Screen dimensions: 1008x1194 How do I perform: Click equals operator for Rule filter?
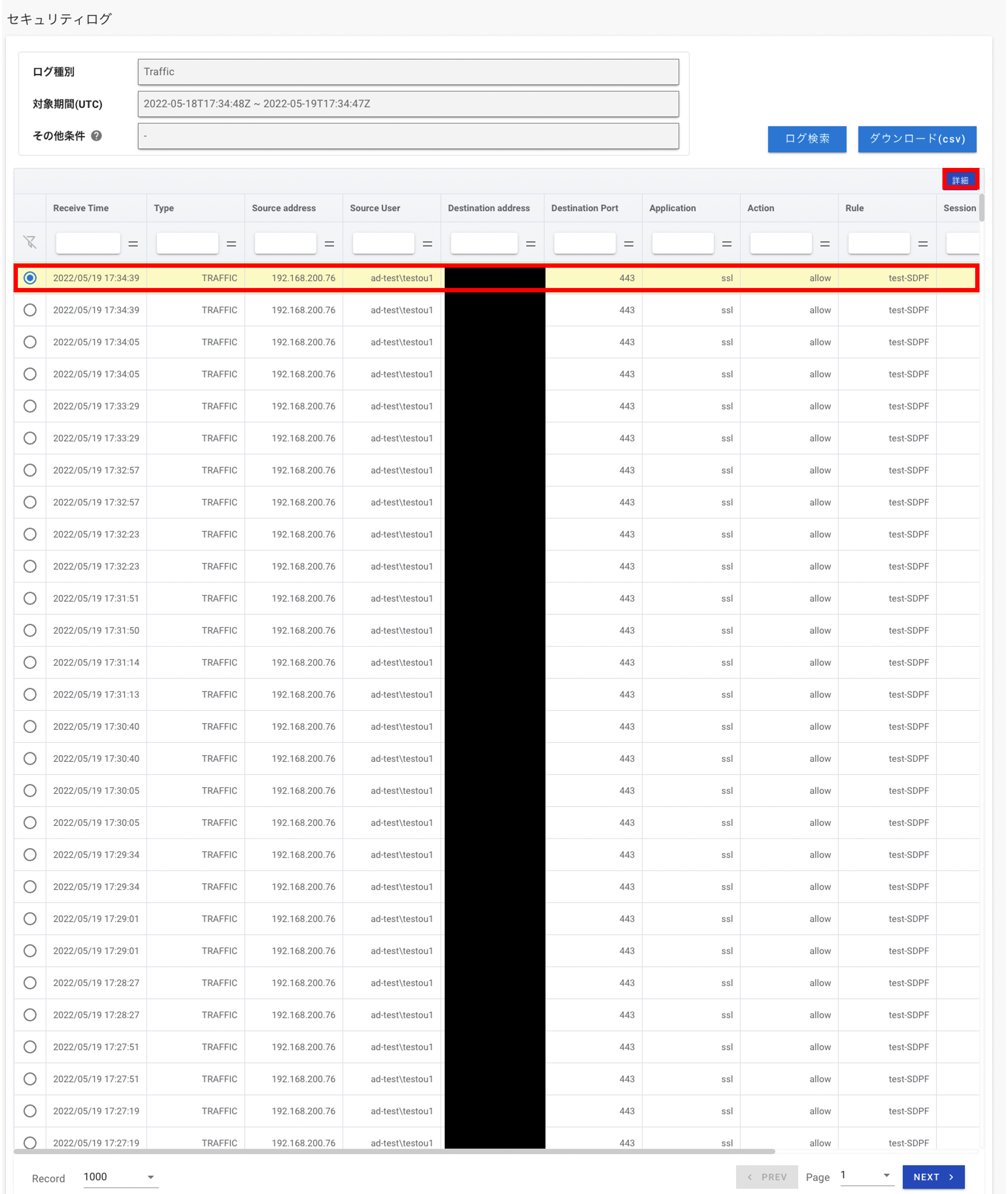point(923,244)
